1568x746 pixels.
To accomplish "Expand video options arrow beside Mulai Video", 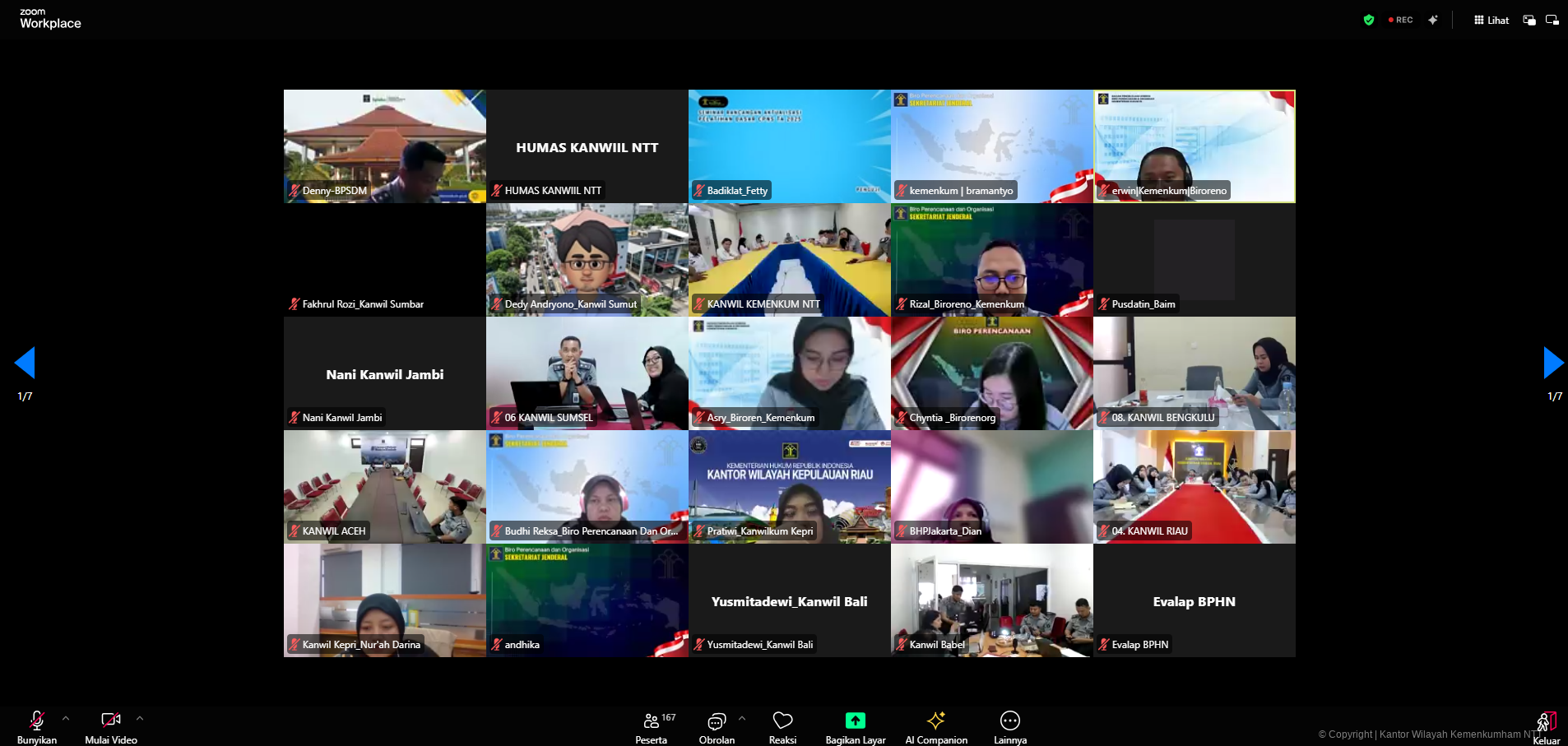I will pyautogui.click(x=140, y=718).
